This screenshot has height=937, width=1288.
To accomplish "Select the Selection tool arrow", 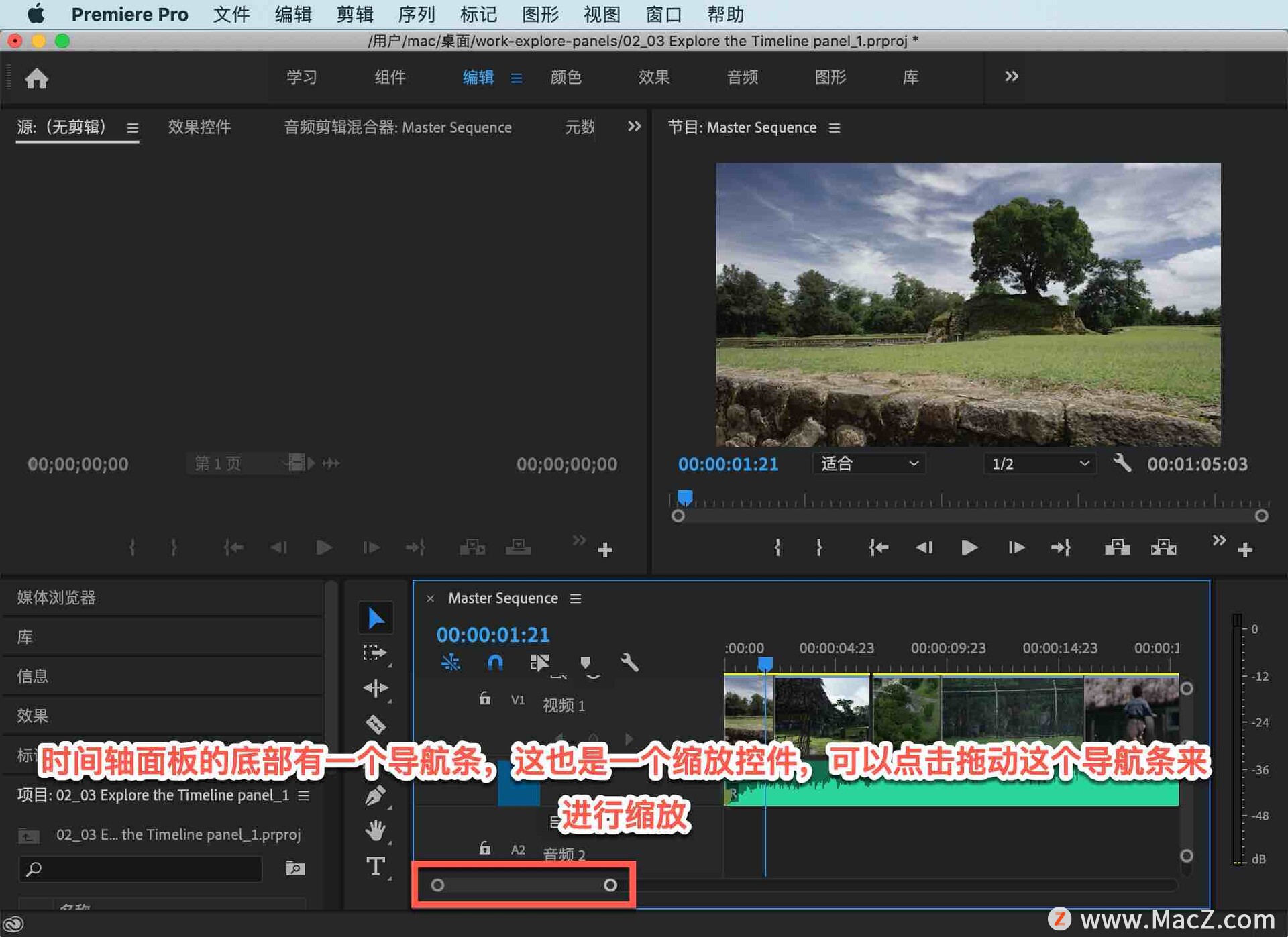I will [x=376, y=618].
